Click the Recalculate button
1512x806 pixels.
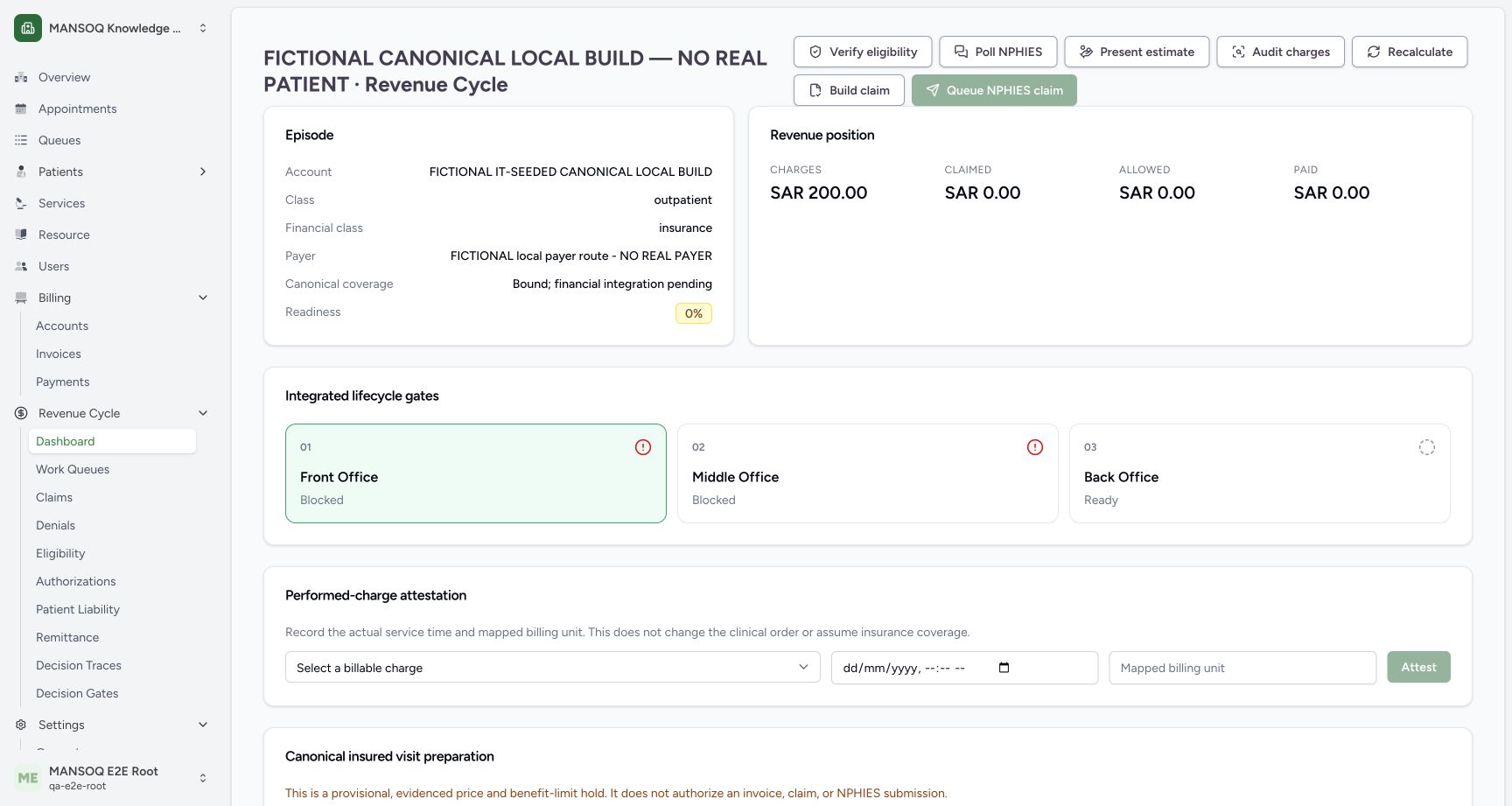coord(1410,52)
